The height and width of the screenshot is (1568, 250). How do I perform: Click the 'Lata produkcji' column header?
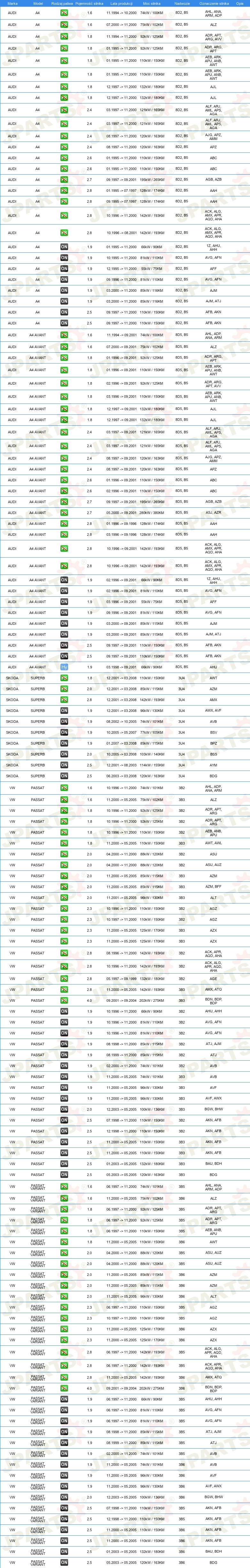pos(122,3)
